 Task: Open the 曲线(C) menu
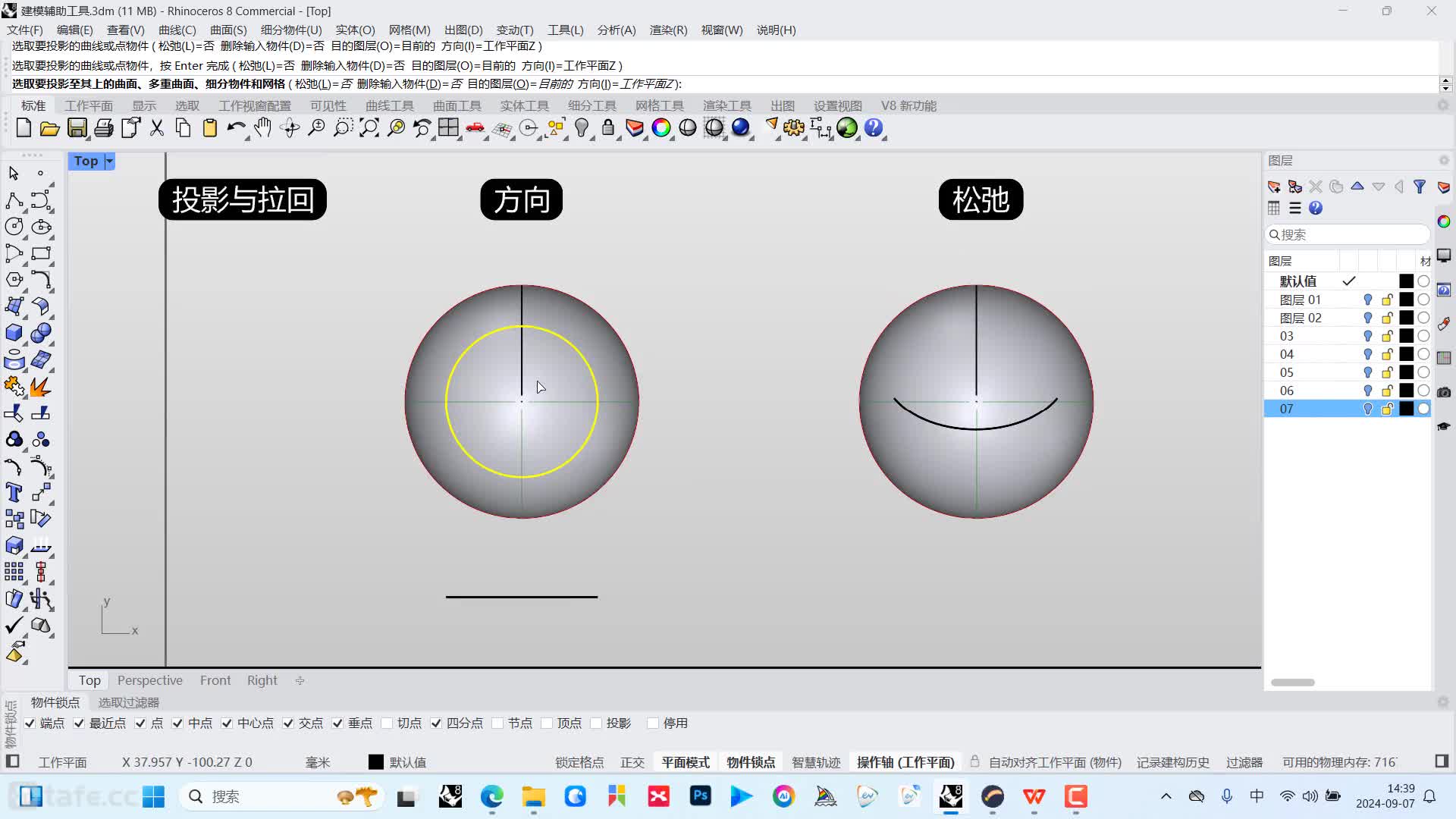177,30
